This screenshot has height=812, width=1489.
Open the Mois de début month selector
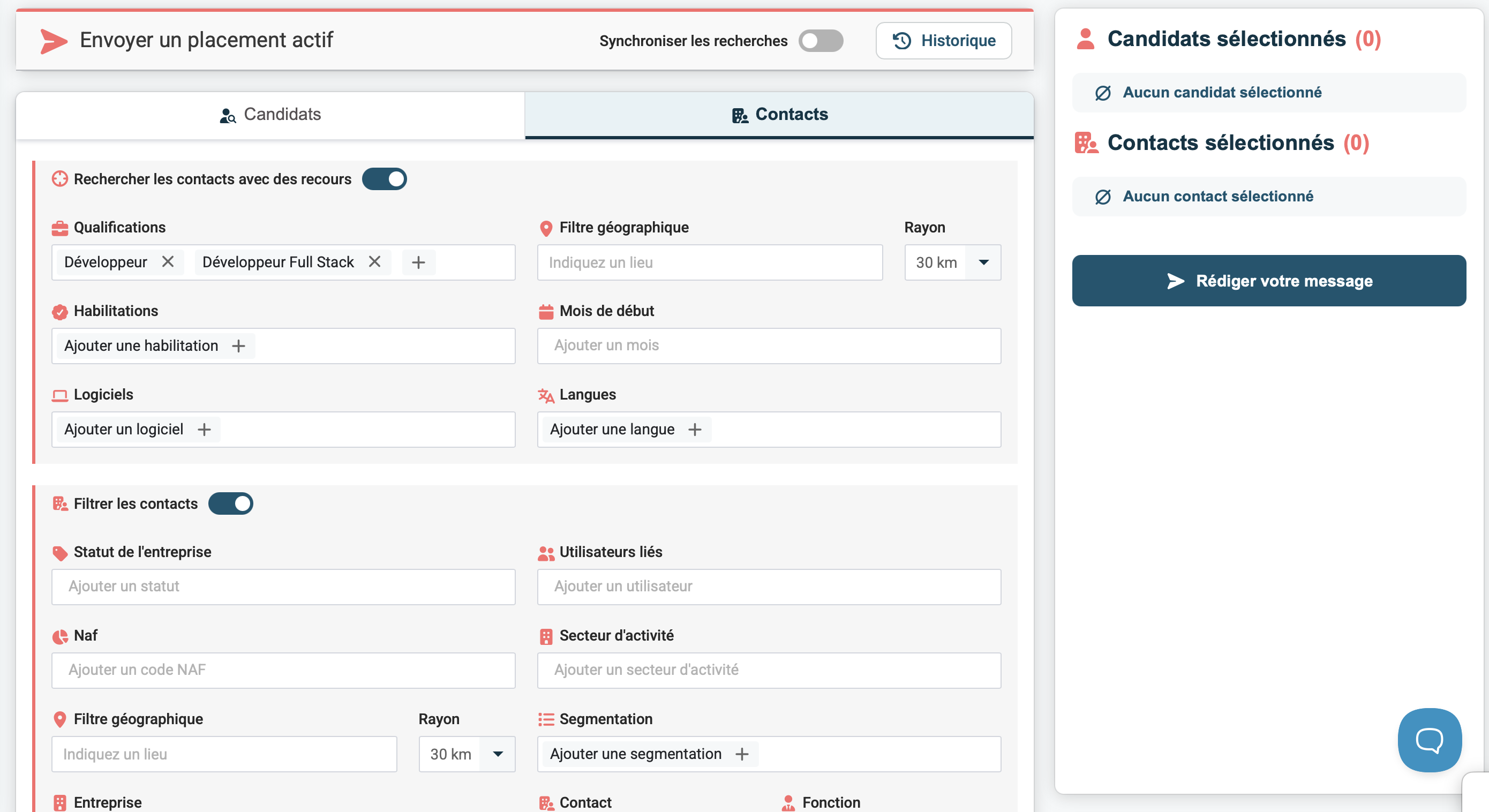pyautogui.click(x=768, y=345)
